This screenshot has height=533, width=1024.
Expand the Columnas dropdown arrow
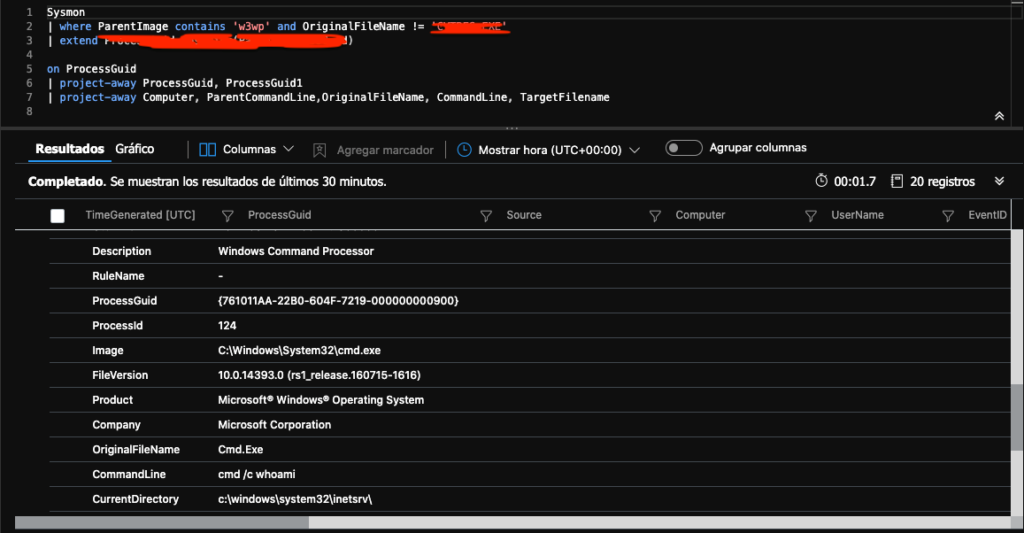pos(289,149)
